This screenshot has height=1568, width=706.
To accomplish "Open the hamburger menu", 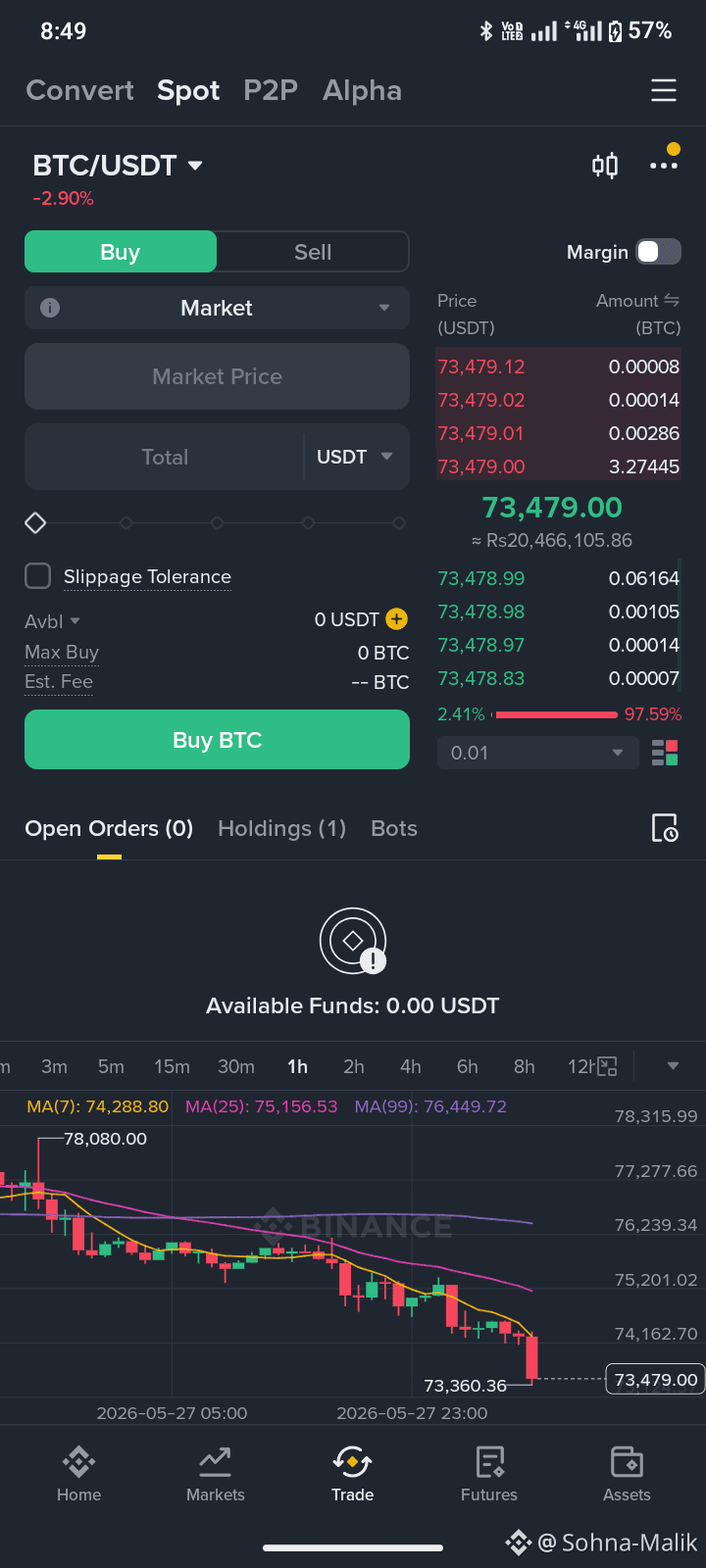I will click(664, 90).
